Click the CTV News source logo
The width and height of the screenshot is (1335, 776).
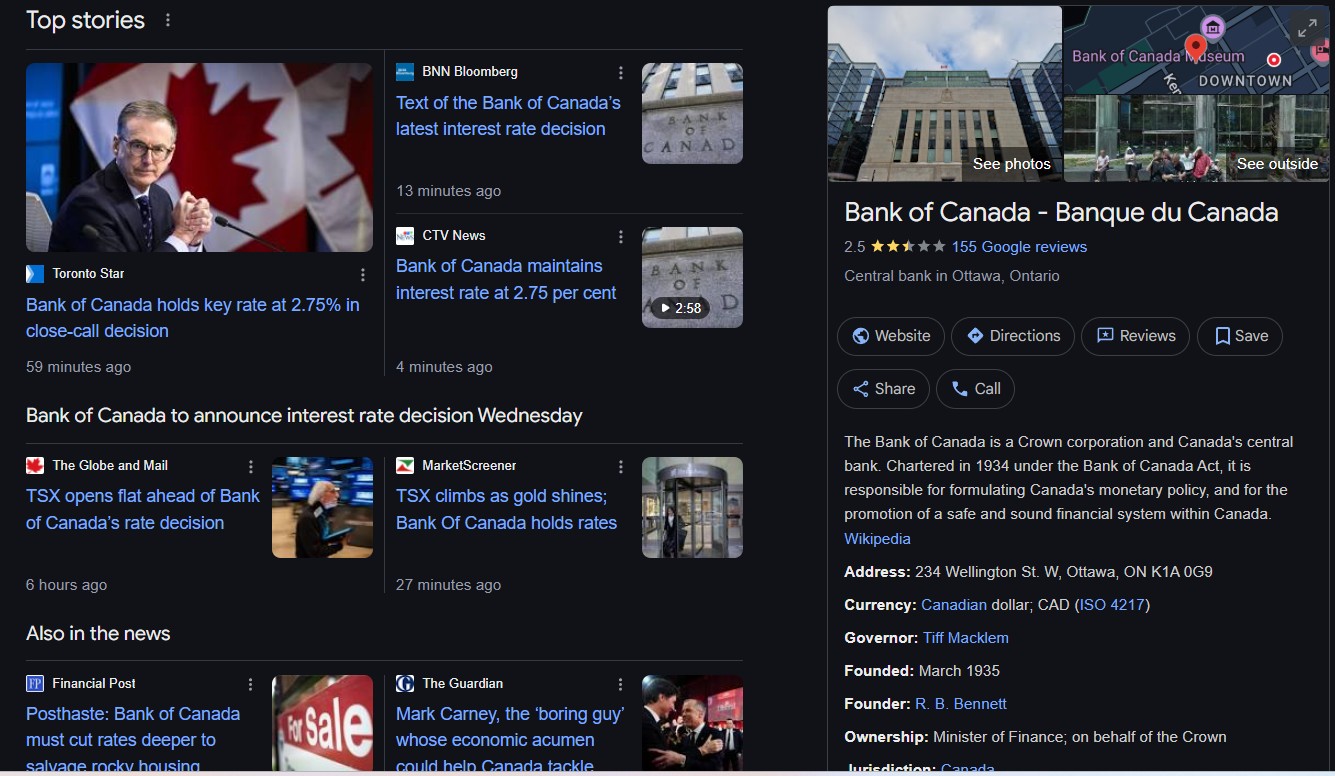(x=405, y=236)
